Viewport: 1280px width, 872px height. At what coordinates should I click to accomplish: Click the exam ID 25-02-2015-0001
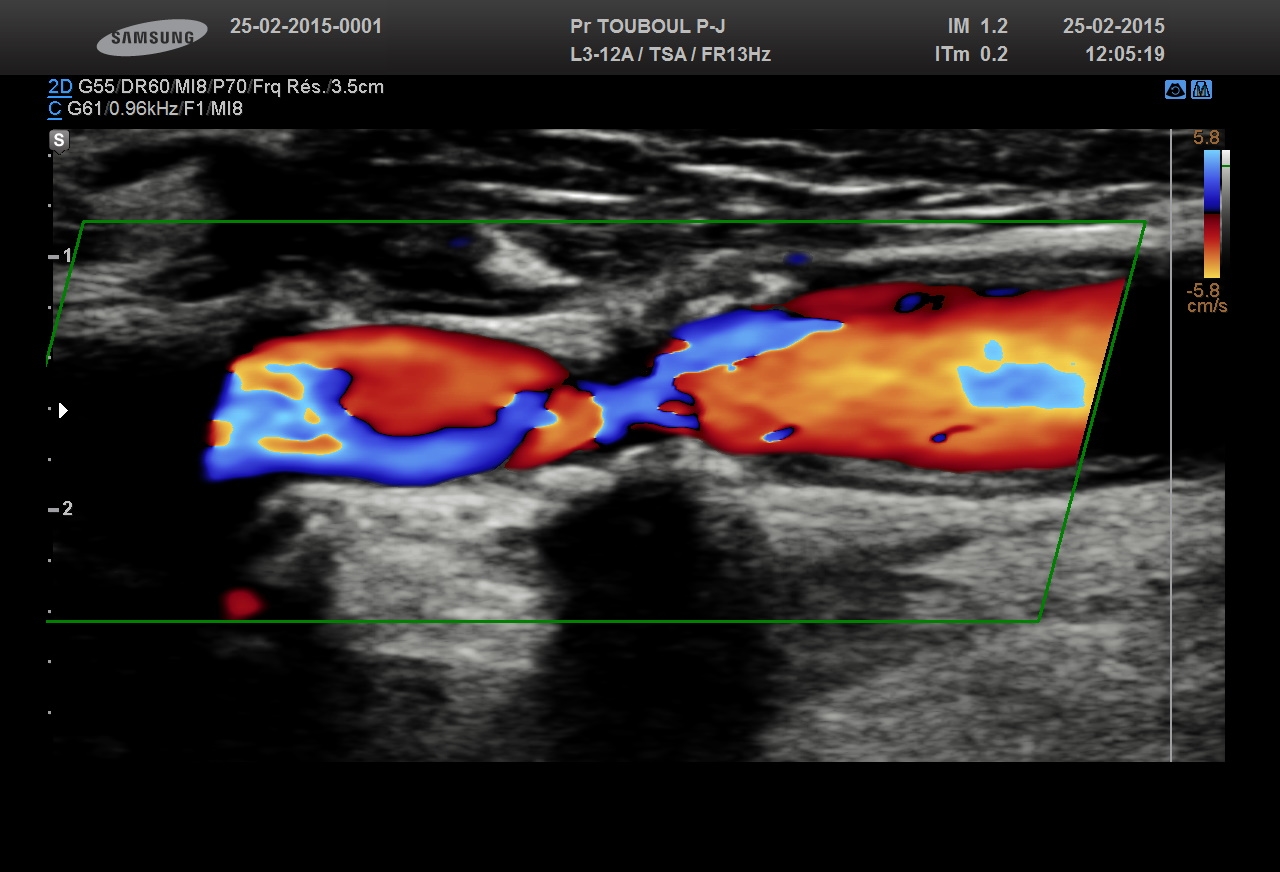pos(306,27)
